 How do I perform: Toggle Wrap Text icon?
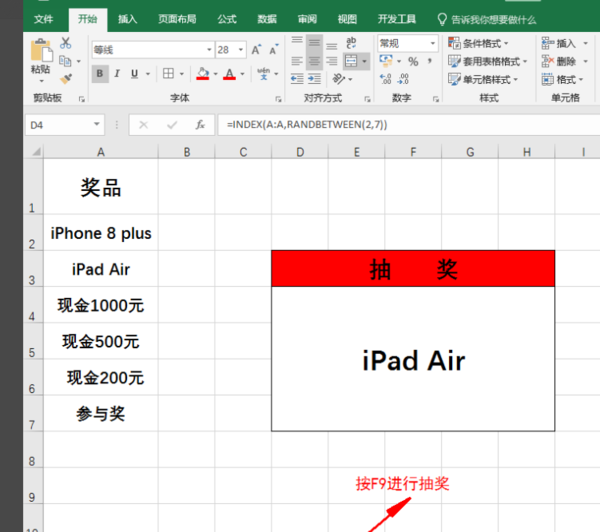coord(351,42)
